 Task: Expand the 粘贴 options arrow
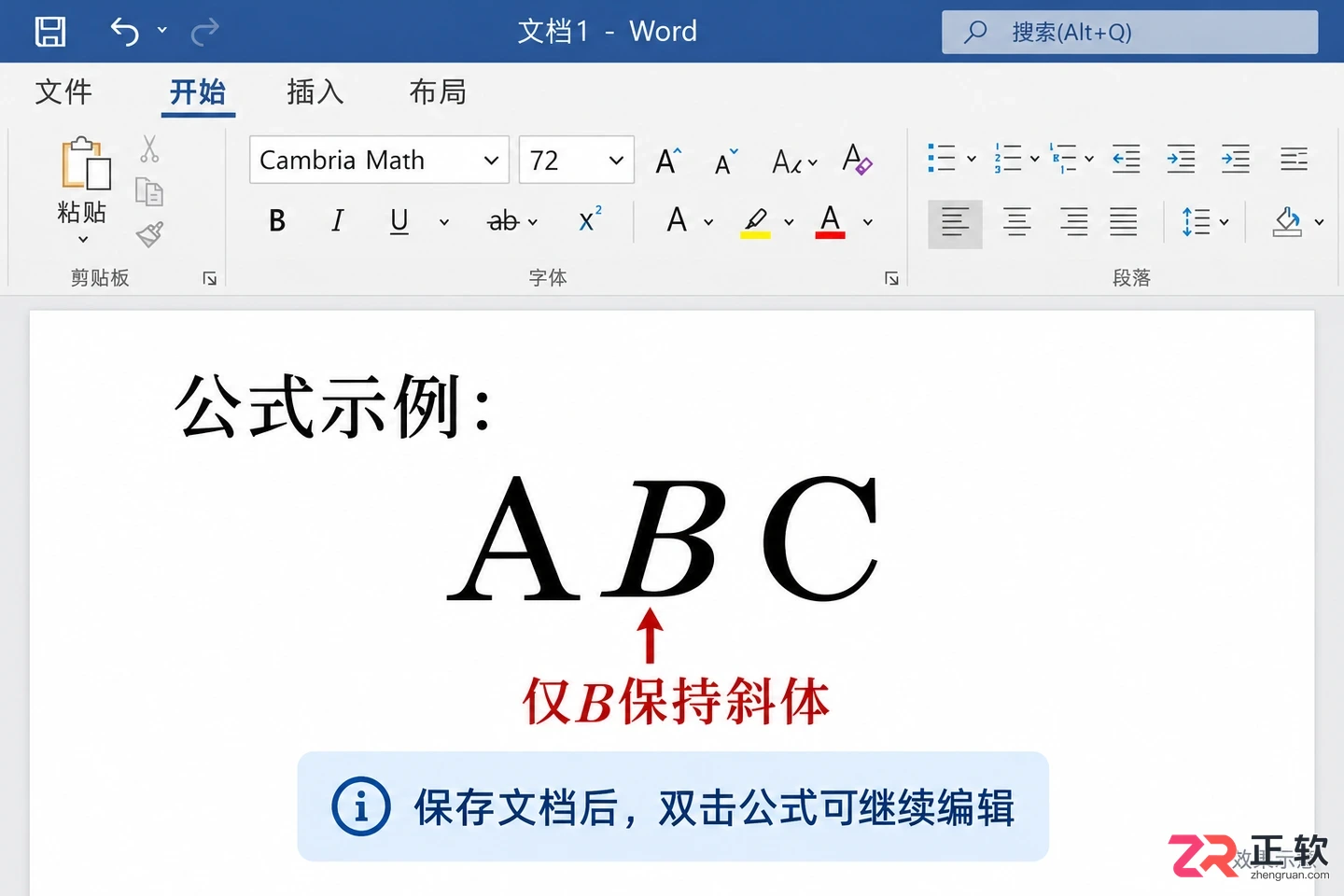tap(83, 239)
